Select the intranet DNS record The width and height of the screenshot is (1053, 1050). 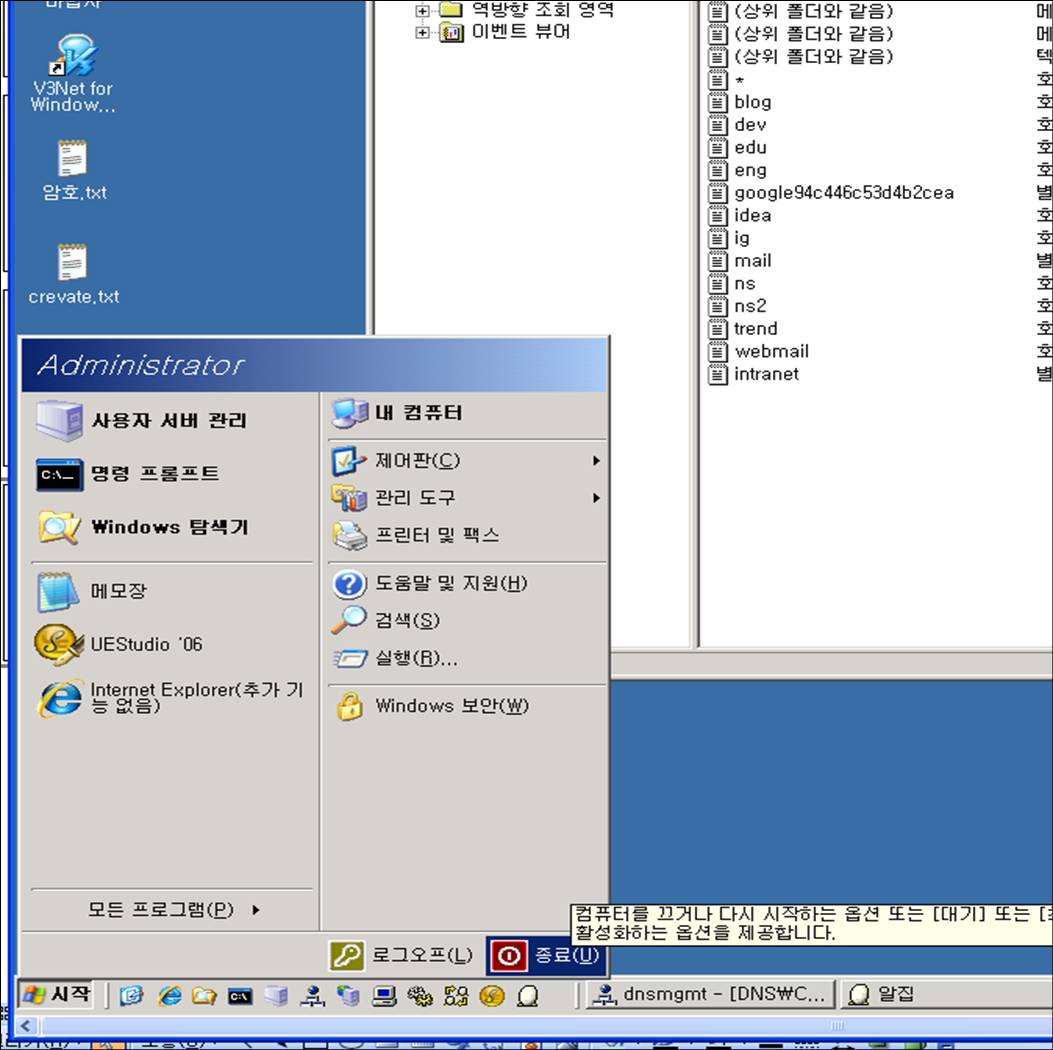(766, 374)
